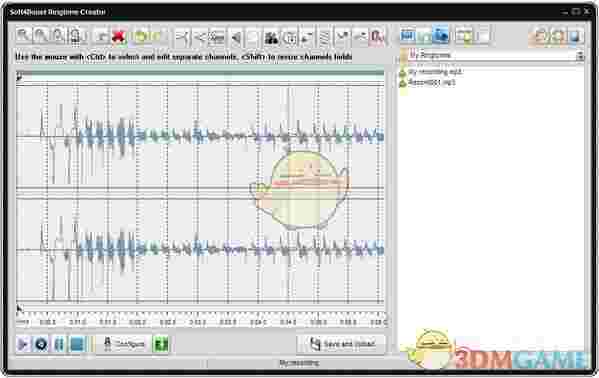Image resolution: width=599 pixels, height=378 pixels.
Task: Click the highlighted blue icon above the ringtone list
Action: [440, 36]
